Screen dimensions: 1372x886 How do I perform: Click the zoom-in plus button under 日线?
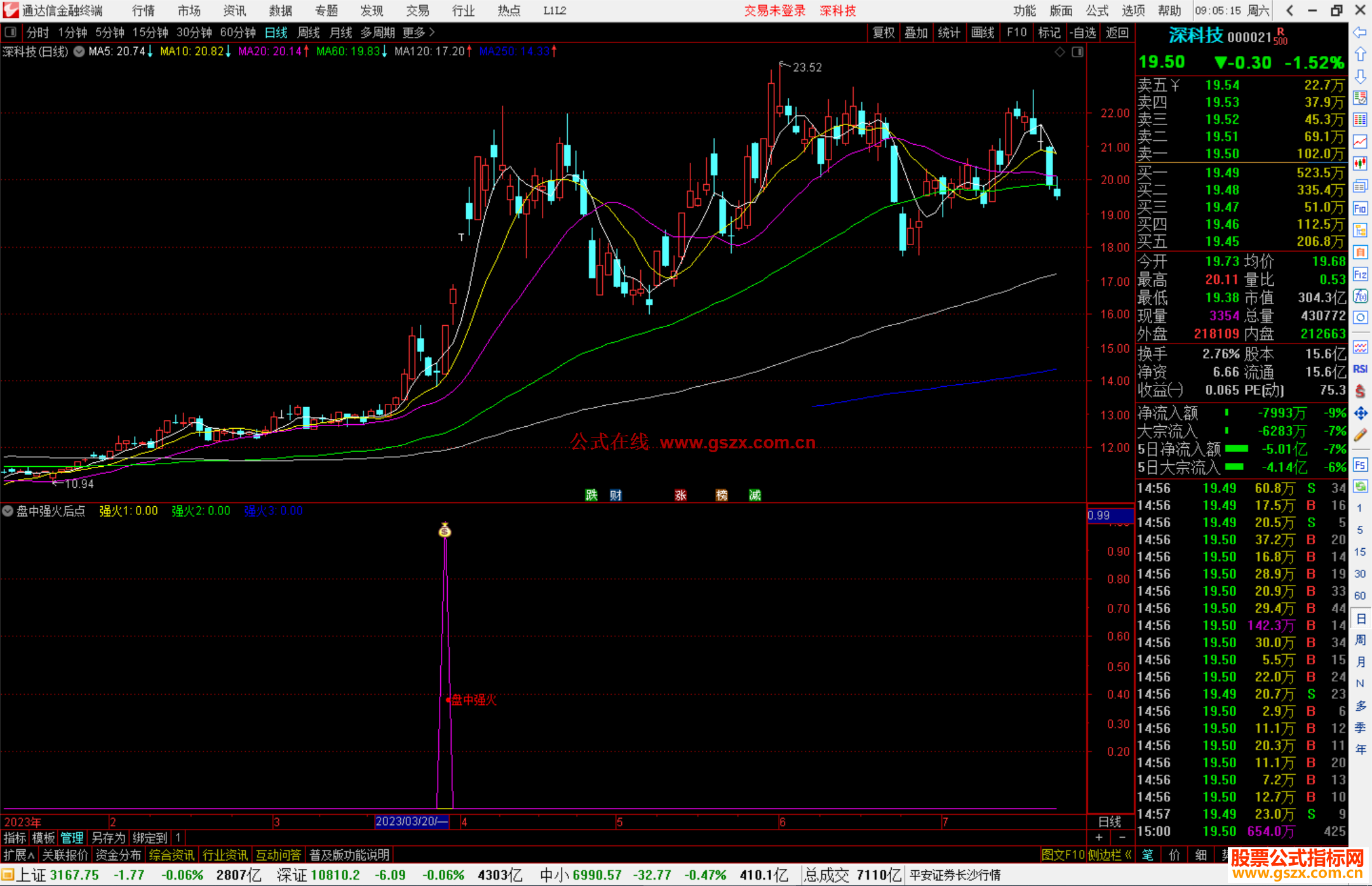[x=1099, y=838]
